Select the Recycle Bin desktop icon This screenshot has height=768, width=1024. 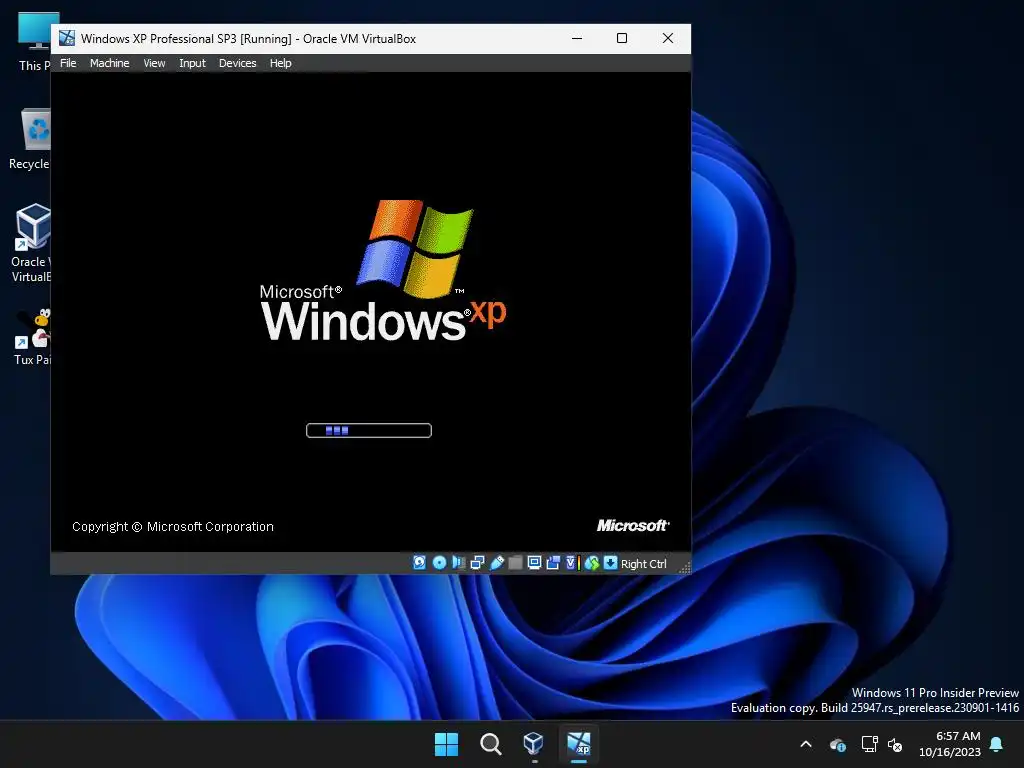click(x=30, y=139)
